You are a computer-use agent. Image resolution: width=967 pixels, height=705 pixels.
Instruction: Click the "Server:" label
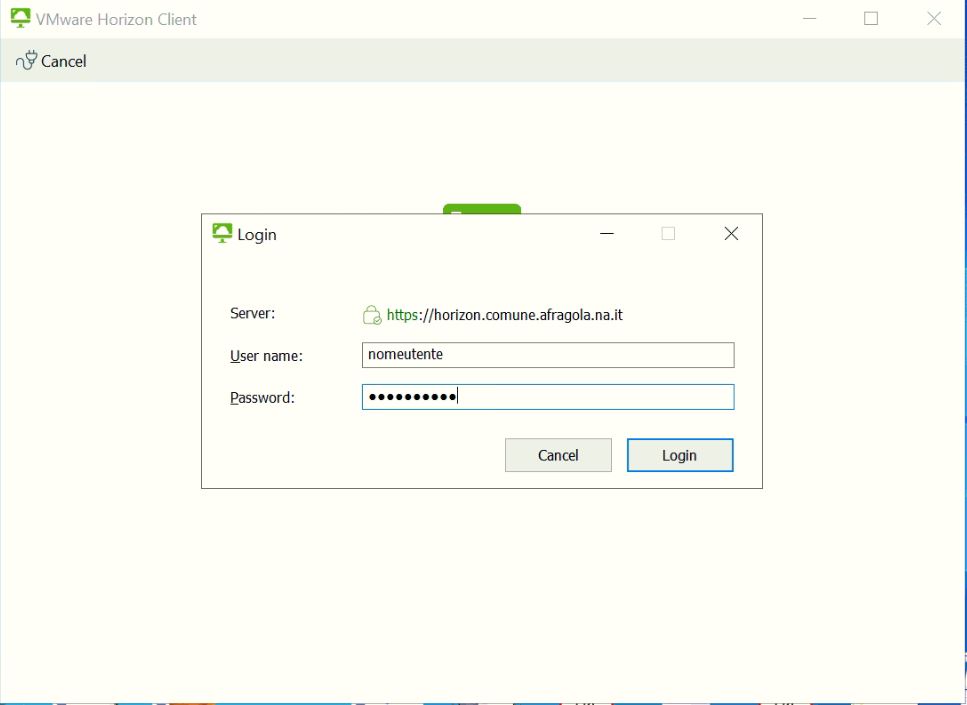tap(252, 313)
